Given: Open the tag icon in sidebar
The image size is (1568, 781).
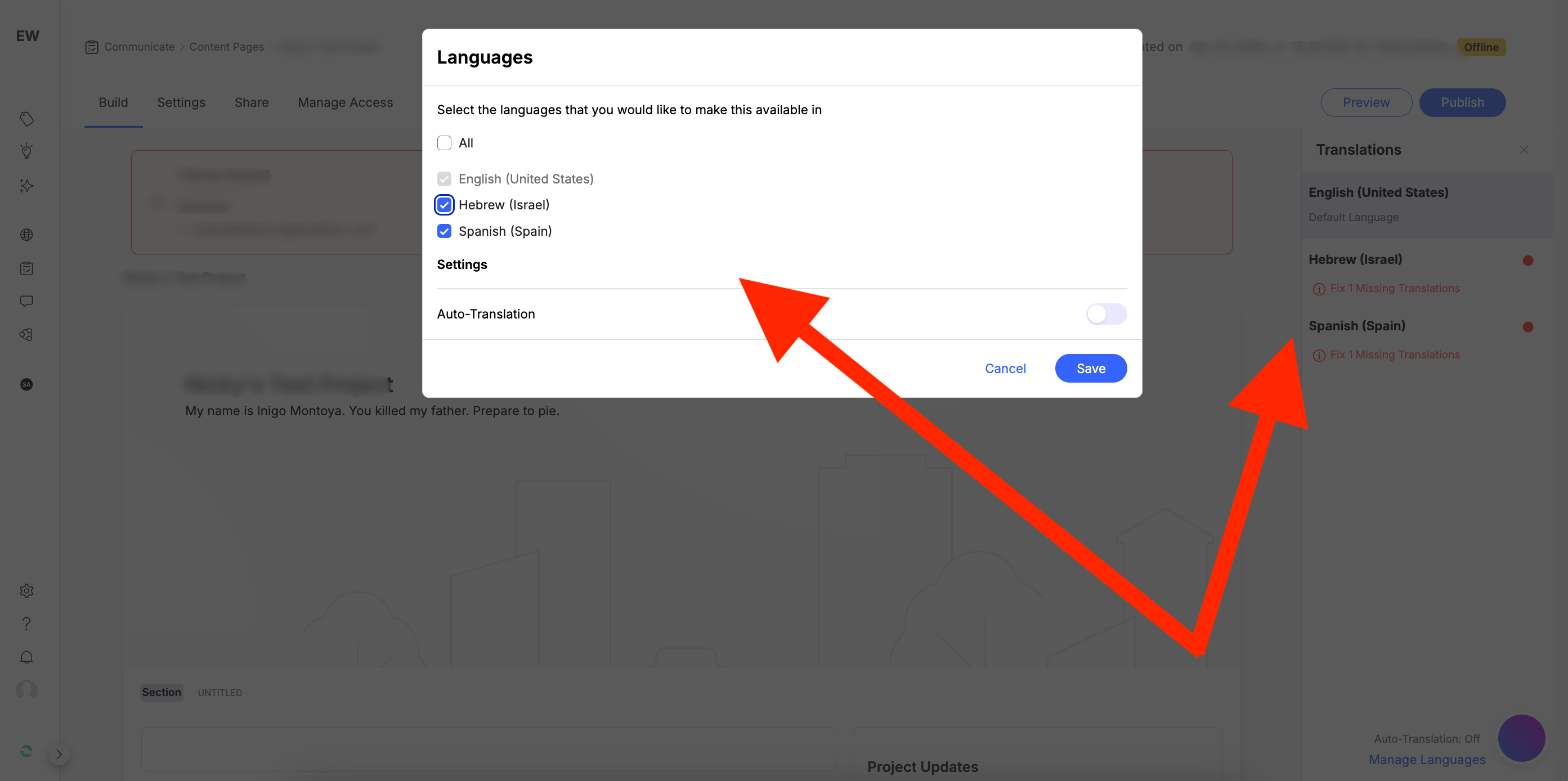Looking at the screenshot, I should [x=27, y=119].
